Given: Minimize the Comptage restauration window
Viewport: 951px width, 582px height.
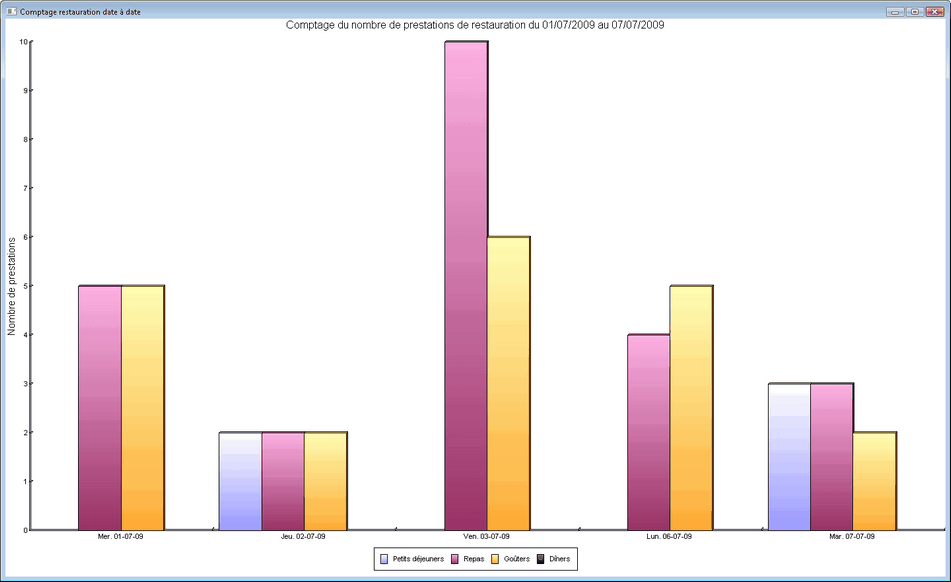Looking at the screenshot, I should [895, 11].
